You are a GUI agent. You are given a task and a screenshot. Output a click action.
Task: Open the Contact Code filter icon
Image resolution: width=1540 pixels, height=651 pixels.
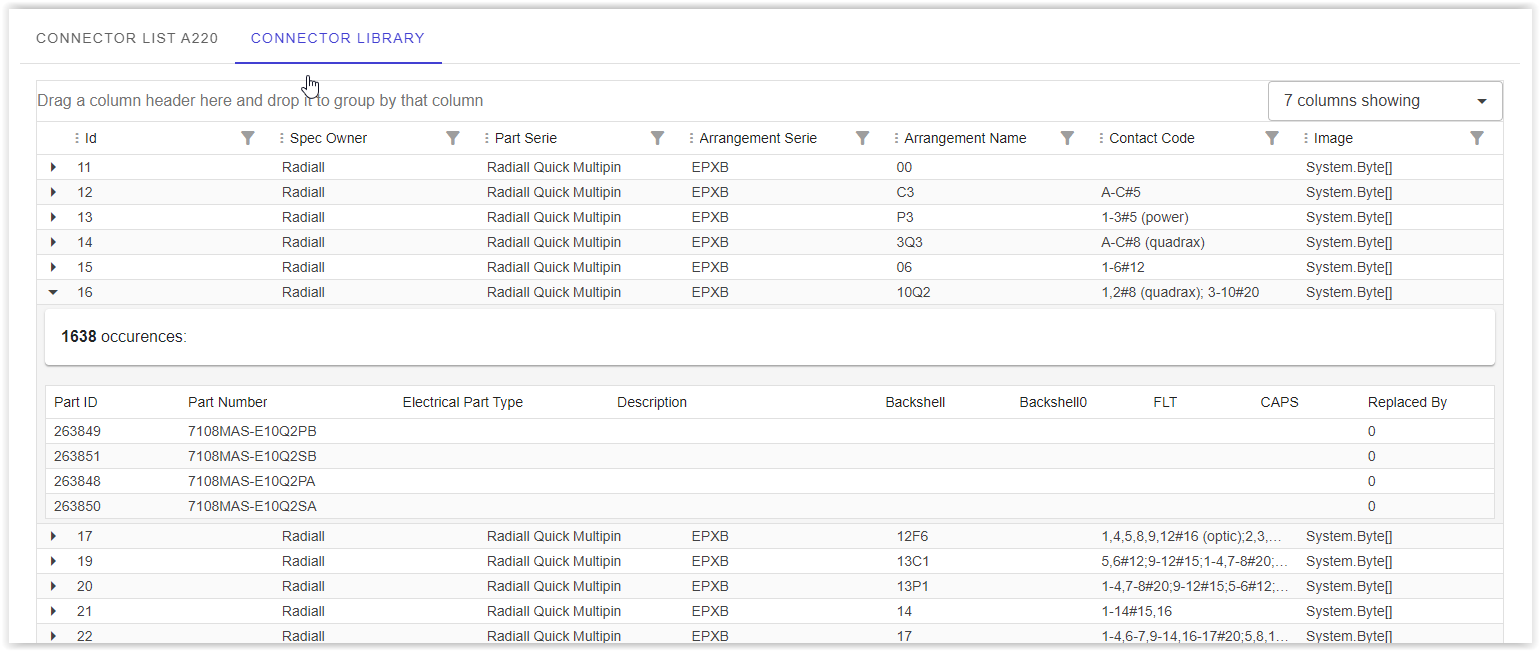tap(1271, 137)
